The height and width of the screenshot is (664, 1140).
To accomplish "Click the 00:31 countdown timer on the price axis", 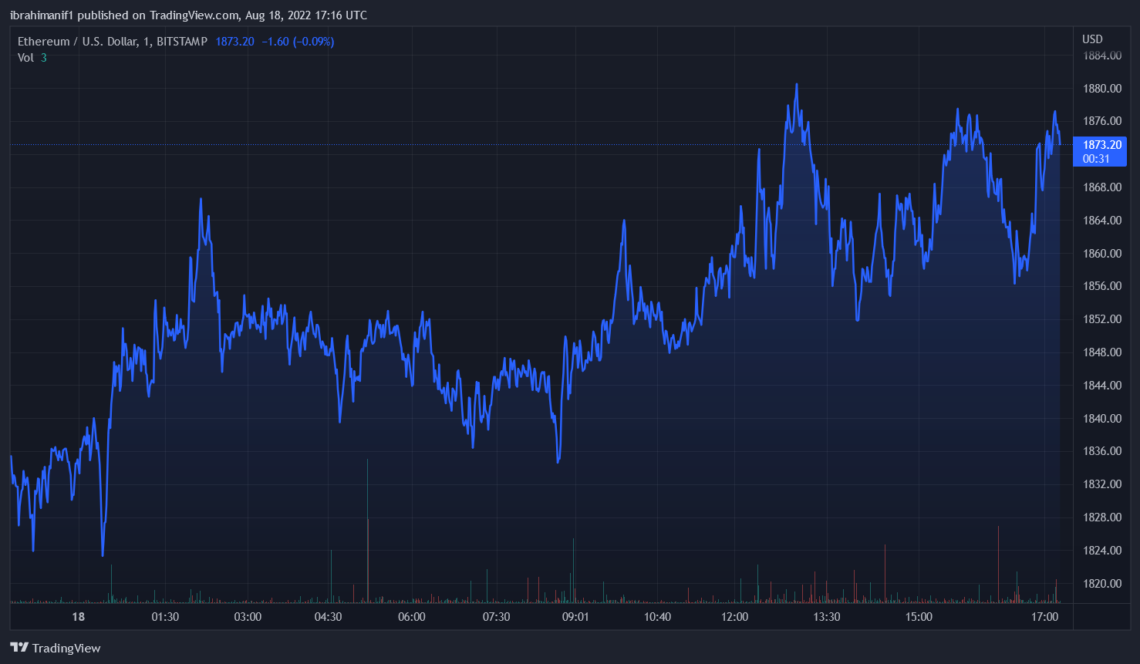I will click(x=1097, y=159).
